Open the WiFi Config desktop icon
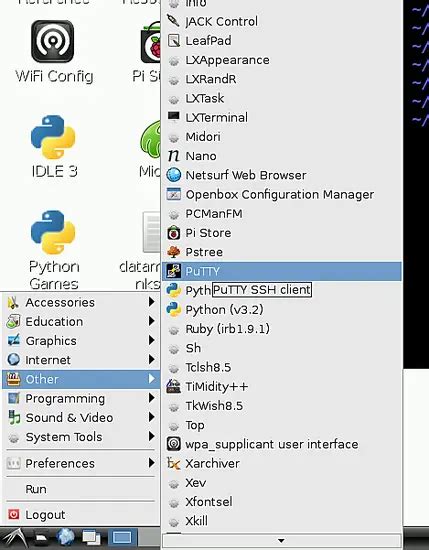This screenshot has height=550, width=429. pos(53,51)
